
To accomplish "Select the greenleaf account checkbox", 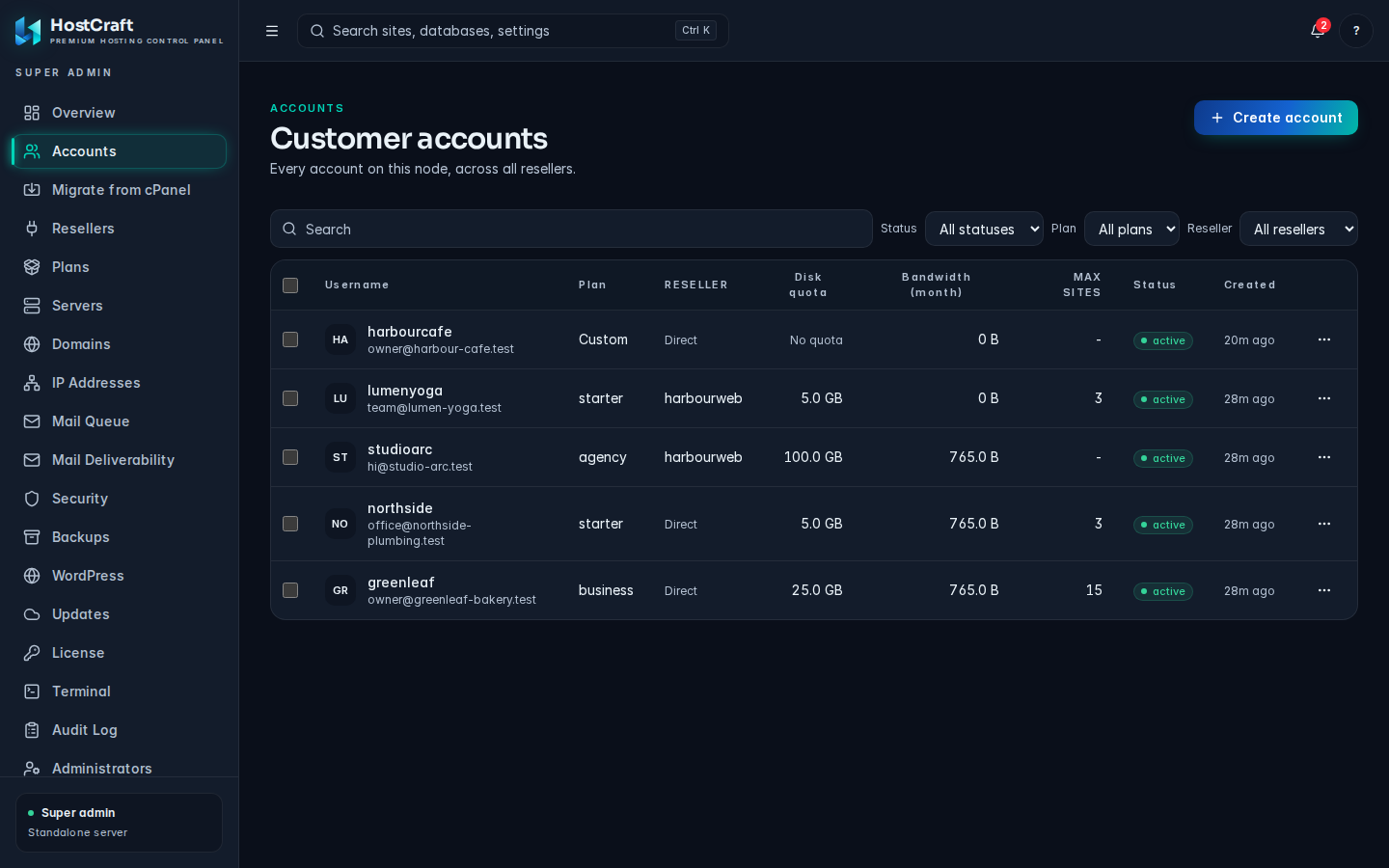I will (290, 590).
